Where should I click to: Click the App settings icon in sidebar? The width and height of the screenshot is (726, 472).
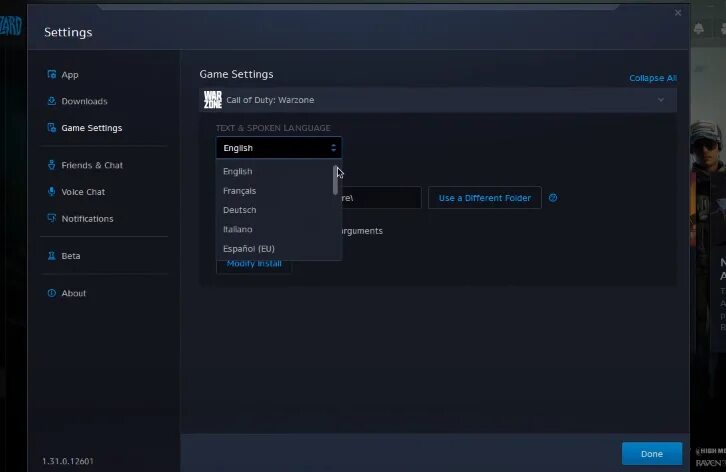[x=51, y=74]
